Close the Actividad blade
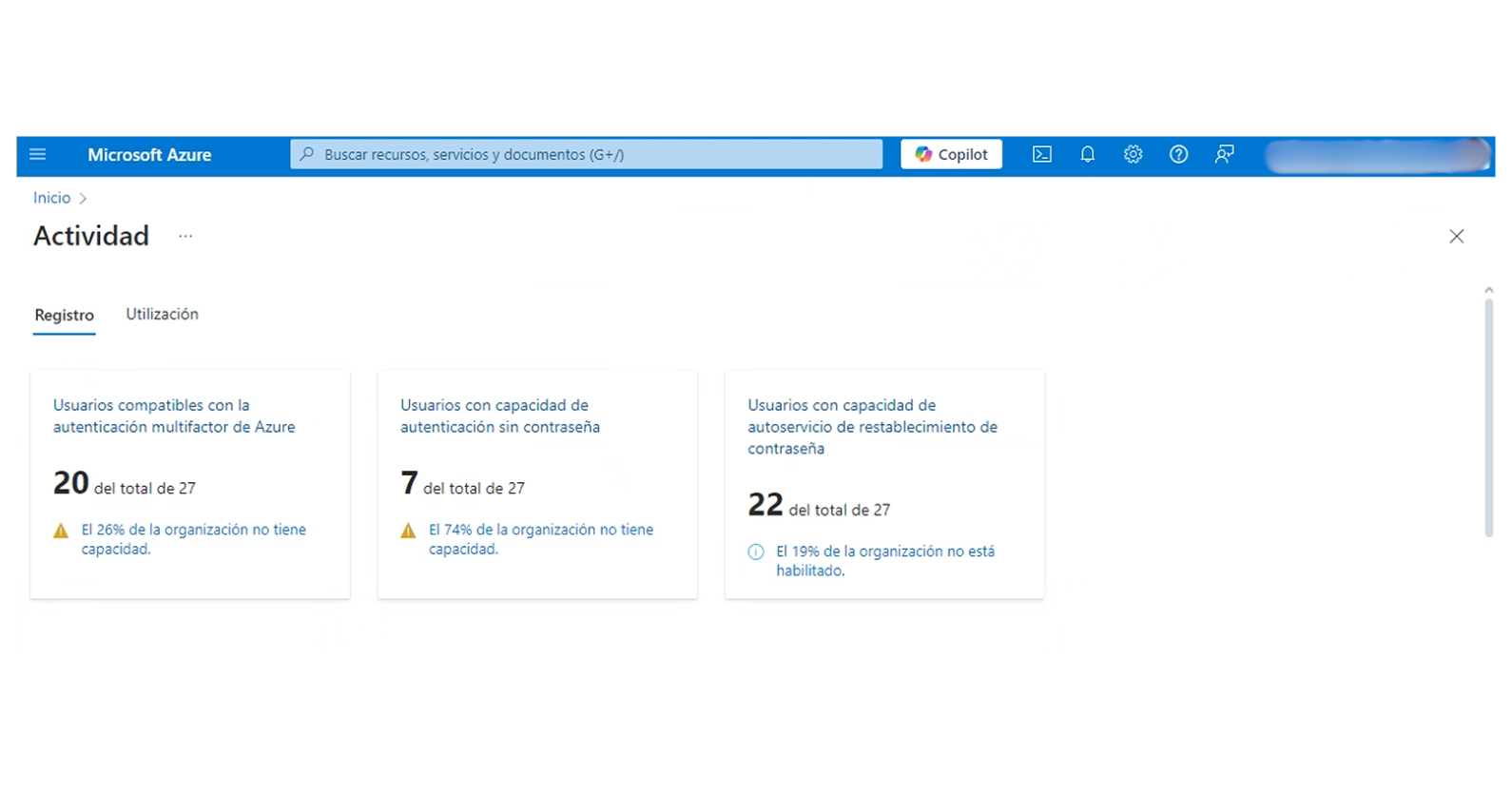 [x=1456, y=236]
